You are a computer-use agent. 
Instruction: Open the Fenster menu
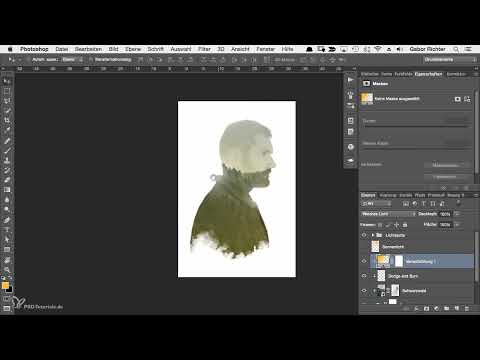pos(265,49)
